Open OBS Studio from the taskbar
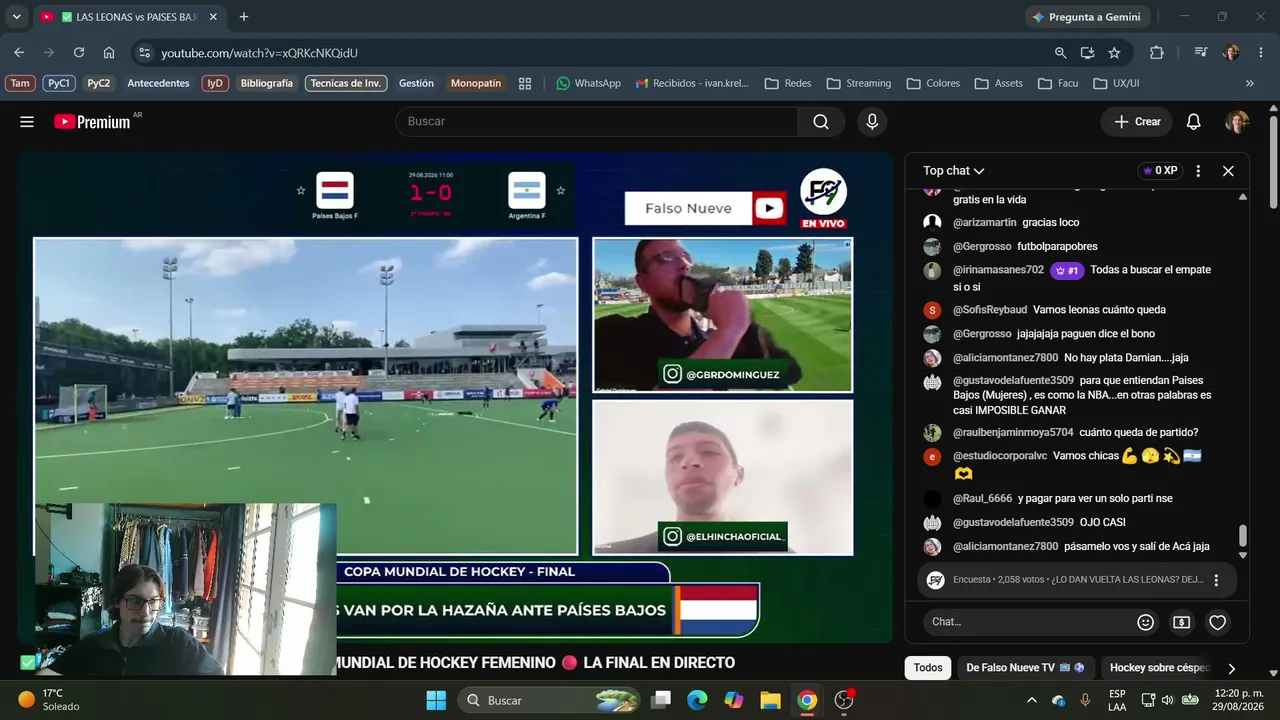The width and height of the screenshot is (1280, 720). point(844,700)
